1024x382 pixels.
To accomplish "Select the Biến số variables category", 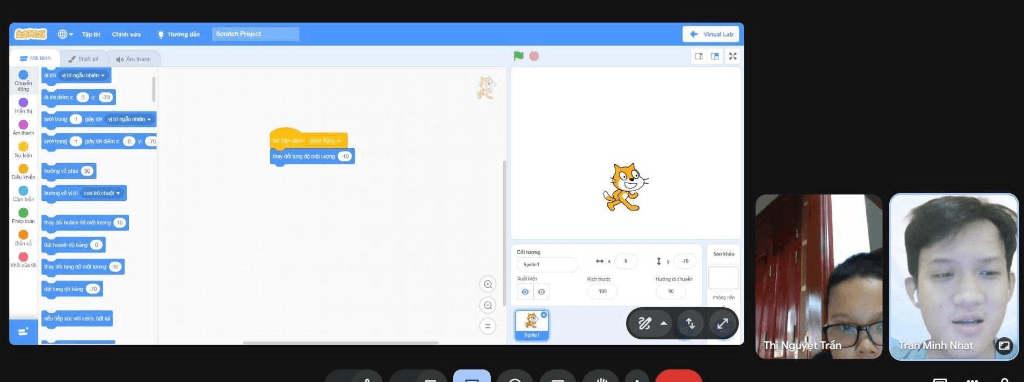I will [24, 238].
